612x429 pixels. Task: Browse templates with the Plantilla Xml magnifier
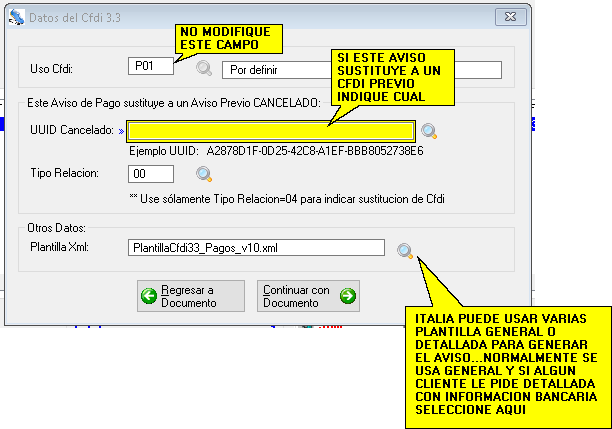point(405,250)
